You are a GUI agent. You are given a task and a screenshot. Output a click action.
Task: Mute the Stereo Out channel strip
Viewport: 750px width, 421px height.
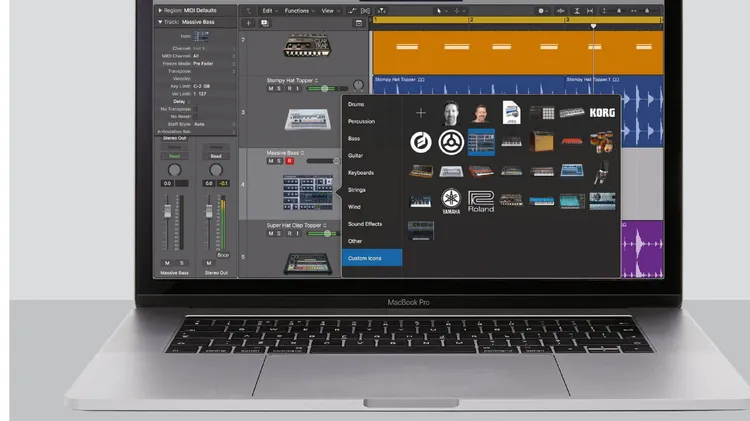pyautogui.click(x=209, y=263)
